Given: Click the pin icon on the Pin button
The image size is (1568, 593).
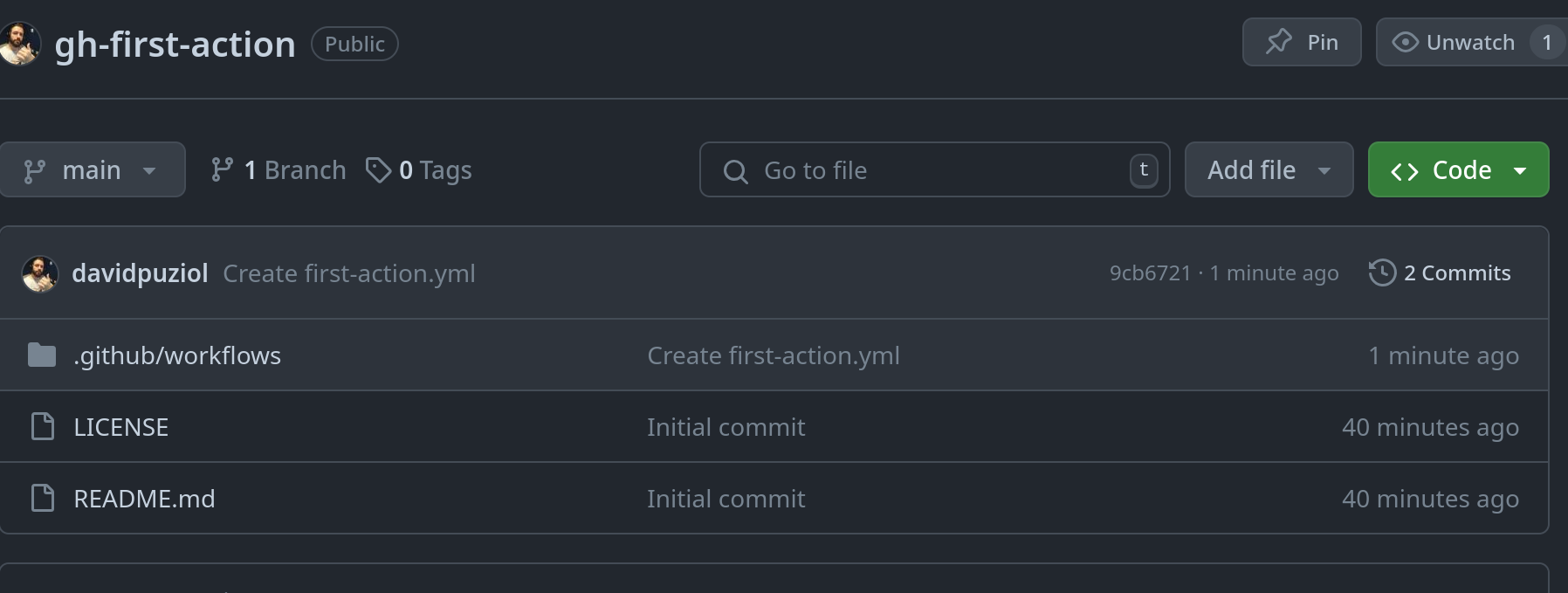Looking at the screenshot, I should pos(1278,40).
